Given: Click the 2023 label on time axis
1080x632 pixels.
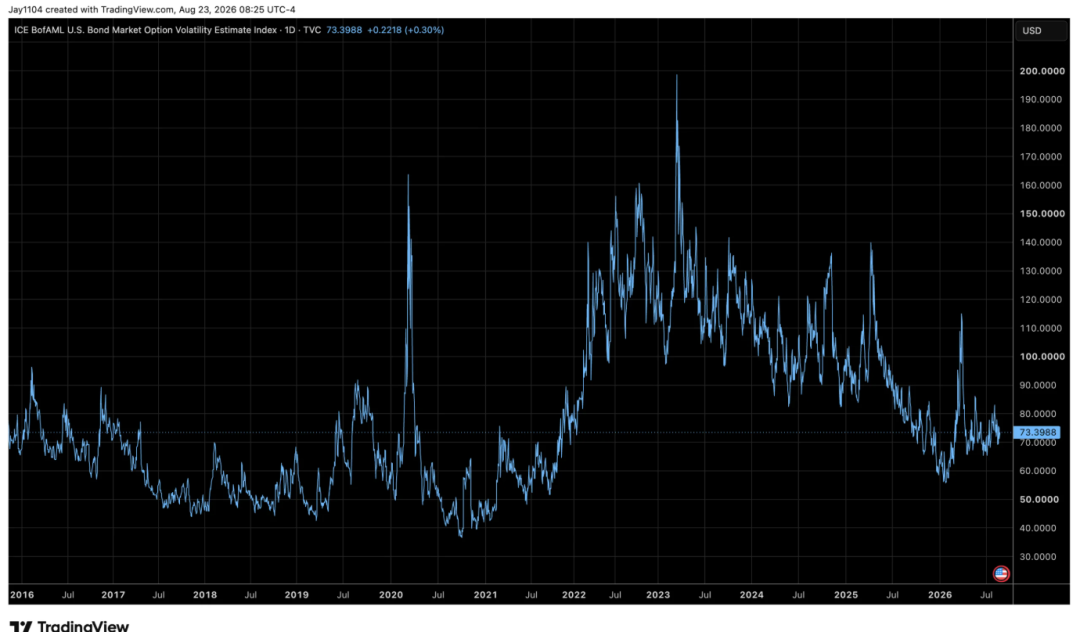Looking at the screenshot, I should (658, 595).
